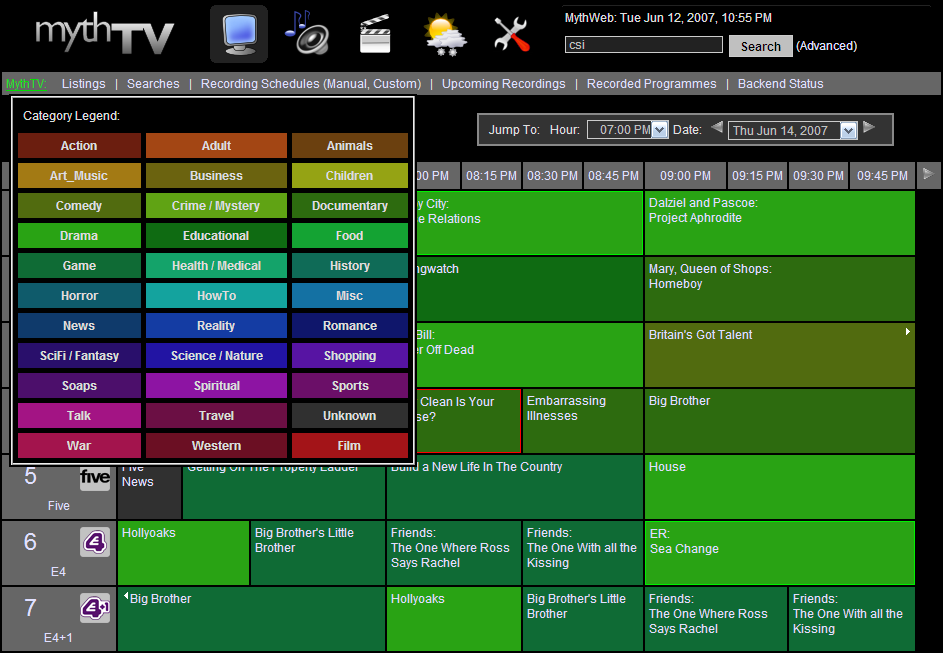943x653 pixels.
Task: Open the Date Thu Jun 14, 2007 dropdown
Action: pos(792,130)
